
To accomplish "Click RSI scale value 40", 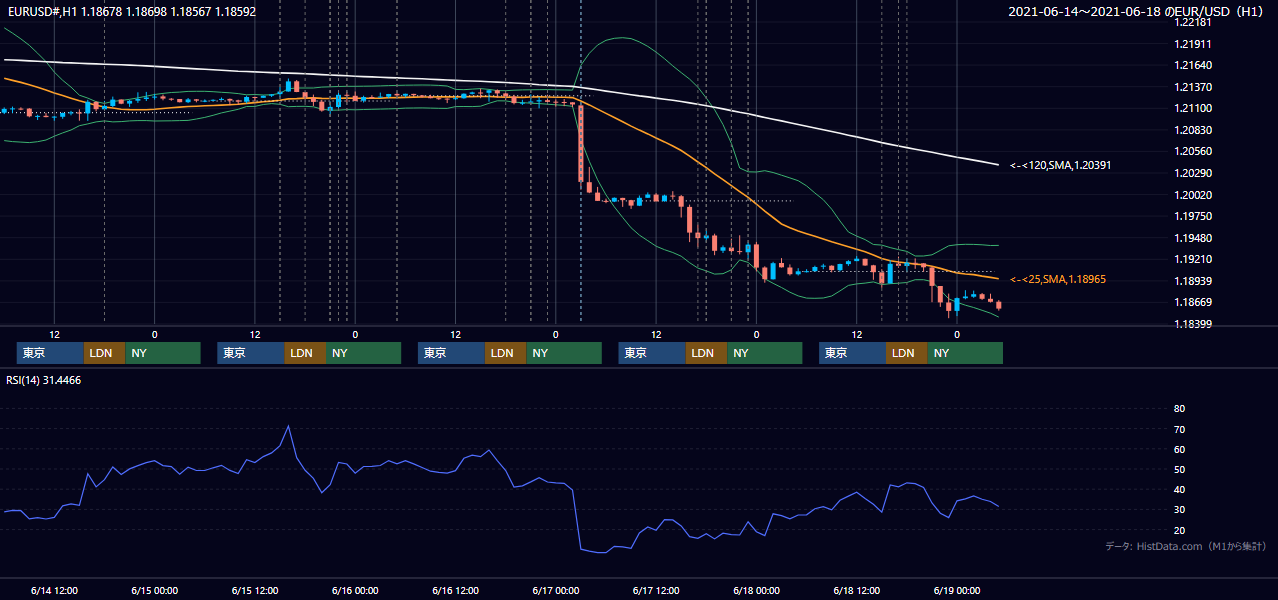I will pyautogui.click(x=1179, y=490).
